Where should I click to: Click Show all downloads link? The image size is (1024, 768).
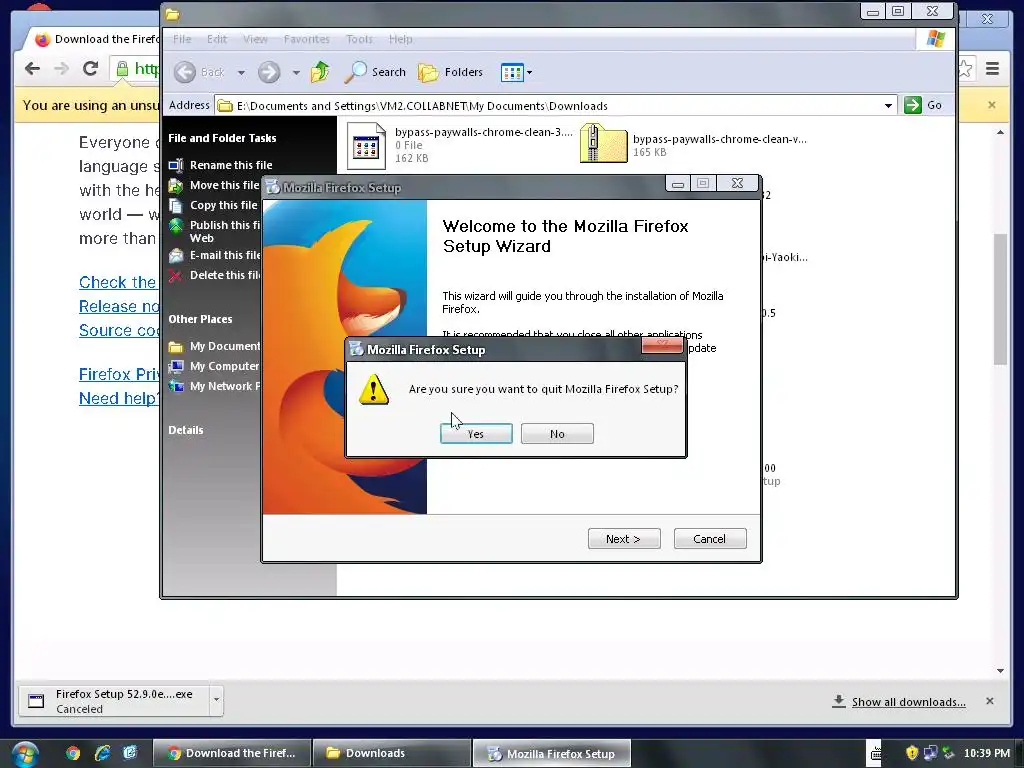[x=908, y=702]
